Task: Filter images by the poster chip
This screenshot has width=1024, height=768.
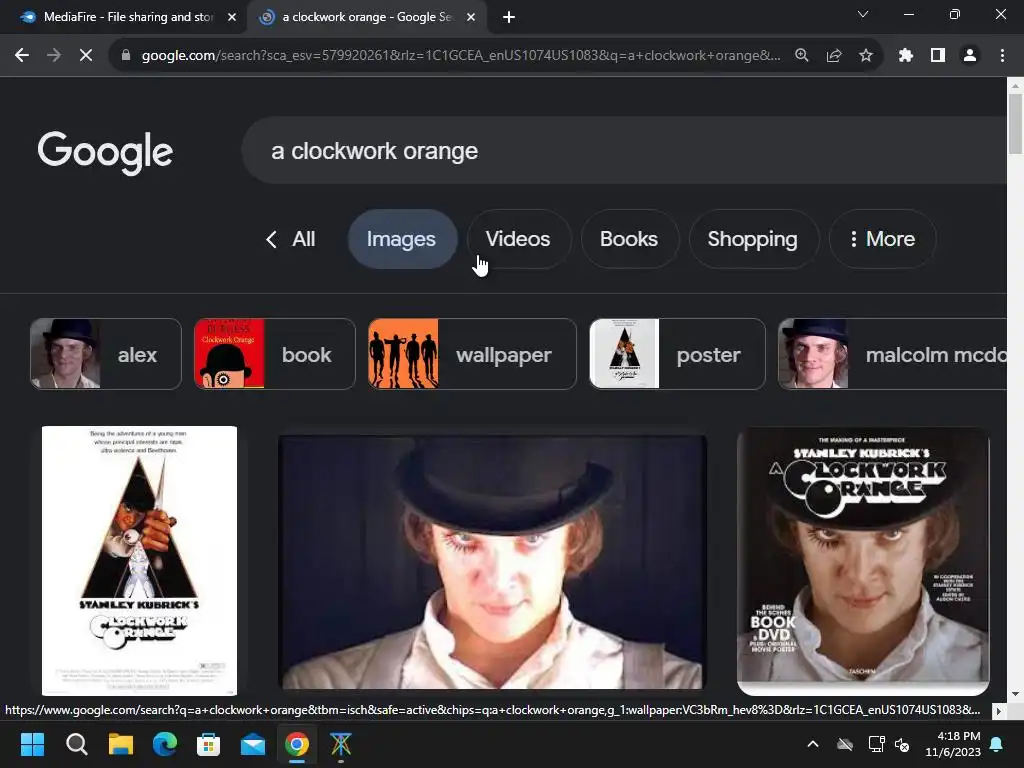Action: (x=677, y=354)
